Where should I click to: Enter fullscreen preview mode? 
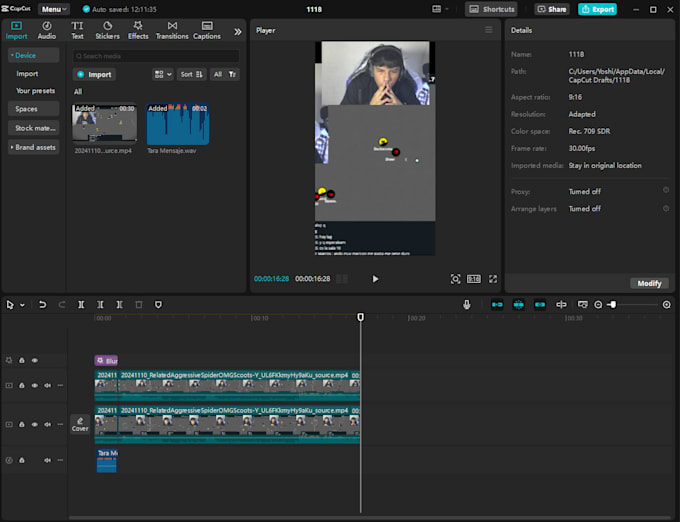click(x=493, y=279)
